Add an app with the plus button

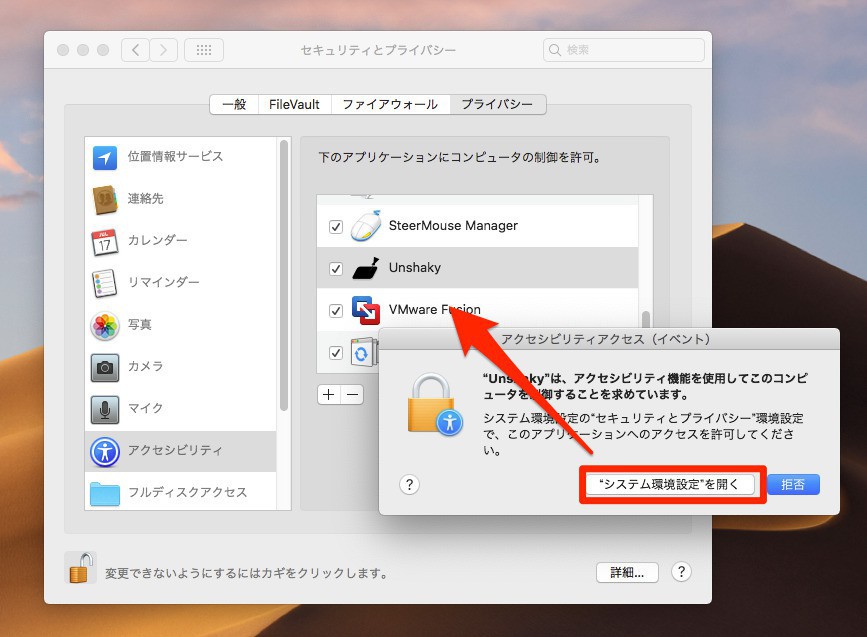[x=329, y=394]
